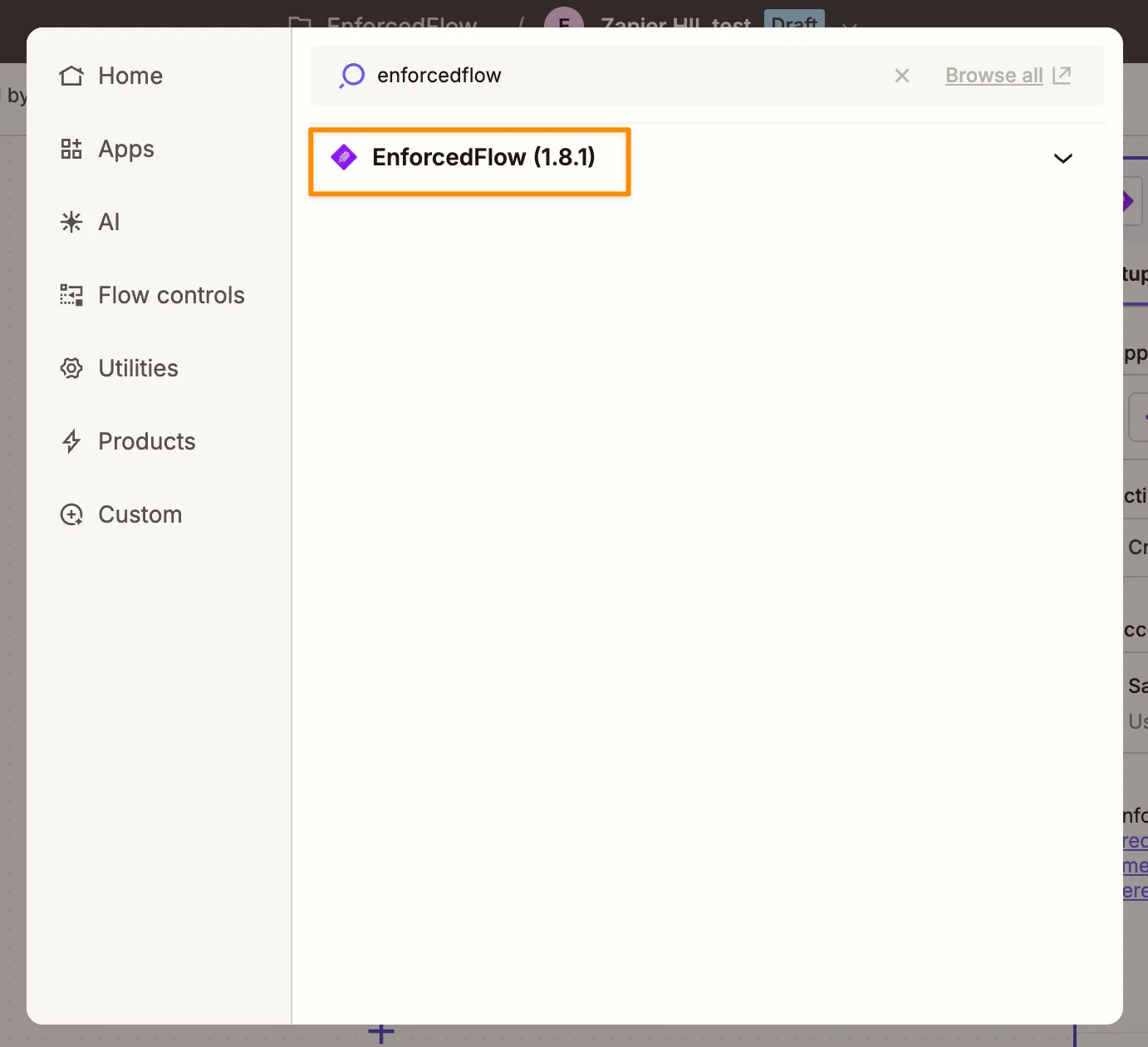Select the EnforcedFlow (1.8.1) result
The width and height of the screenshot is (1148, 1047).
(x=483, y=157)
